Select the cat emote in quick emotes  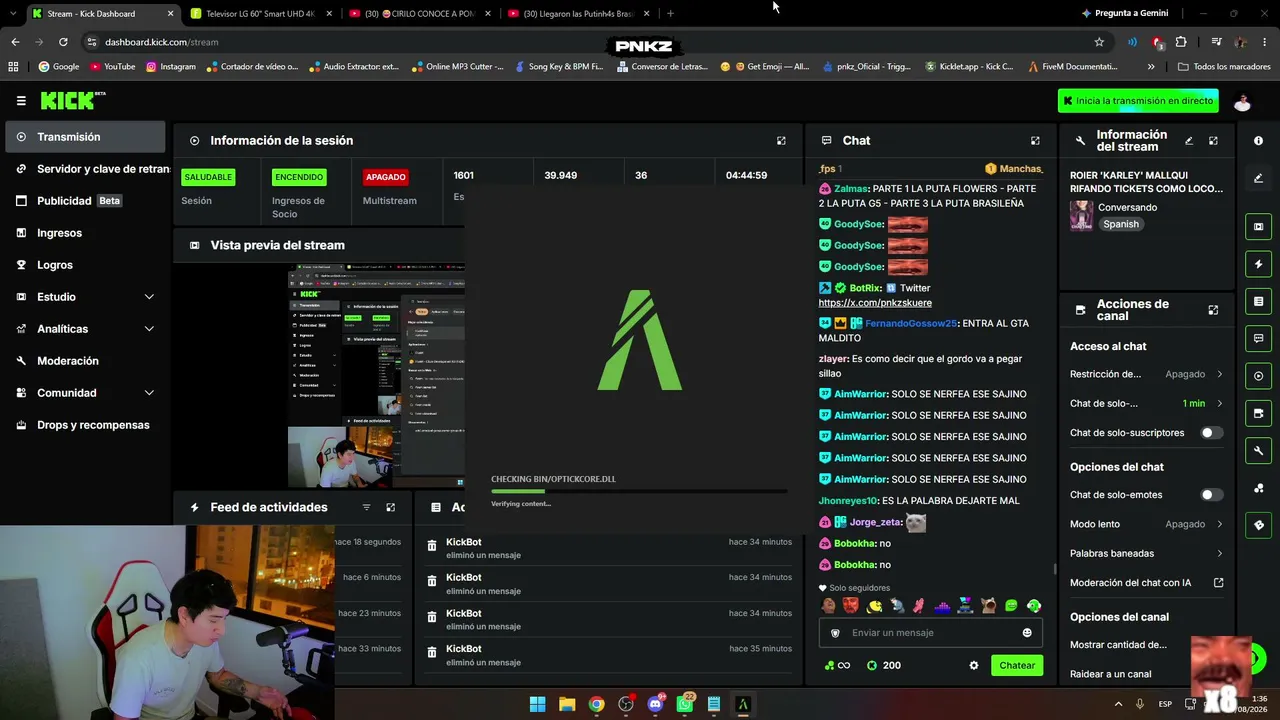988,606
